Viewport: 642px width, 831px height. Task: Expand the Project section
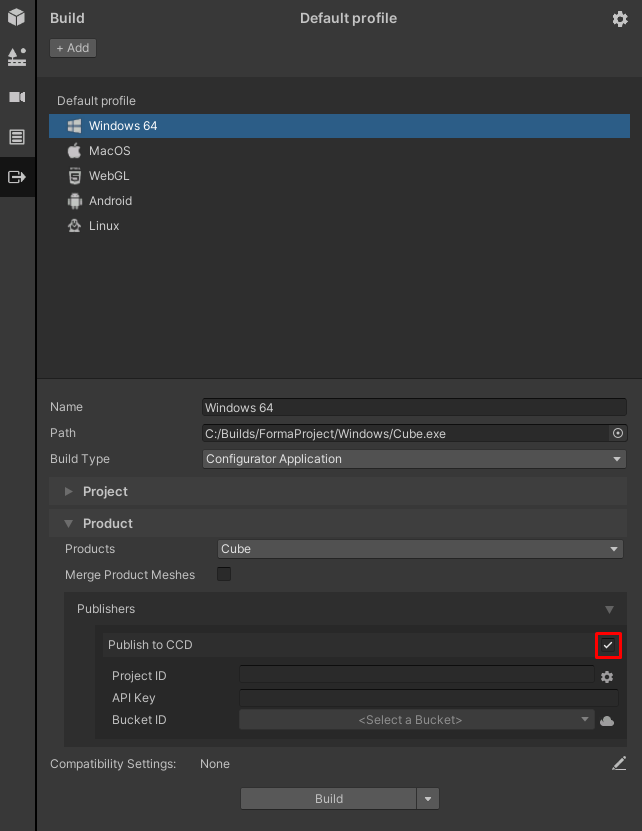pos(105,492)
